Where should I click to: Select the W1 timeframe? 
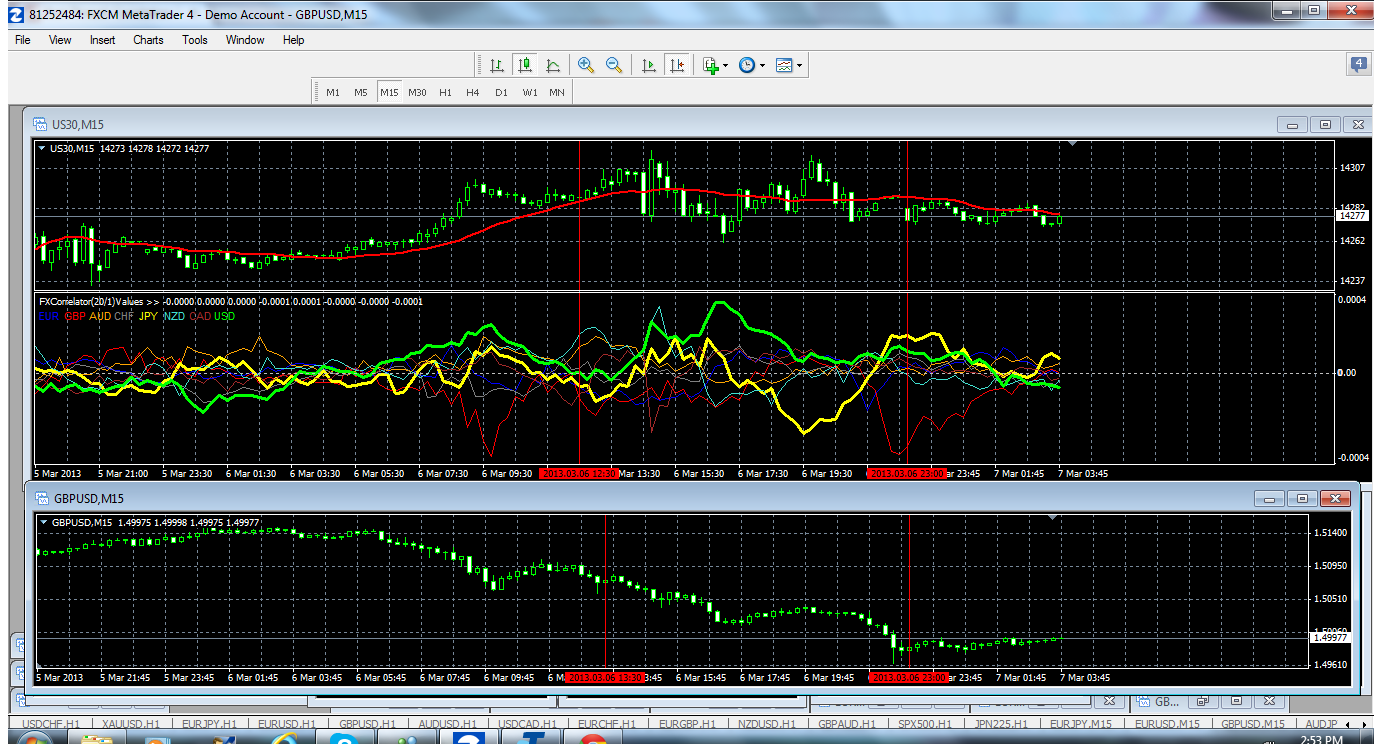[529, 92]
